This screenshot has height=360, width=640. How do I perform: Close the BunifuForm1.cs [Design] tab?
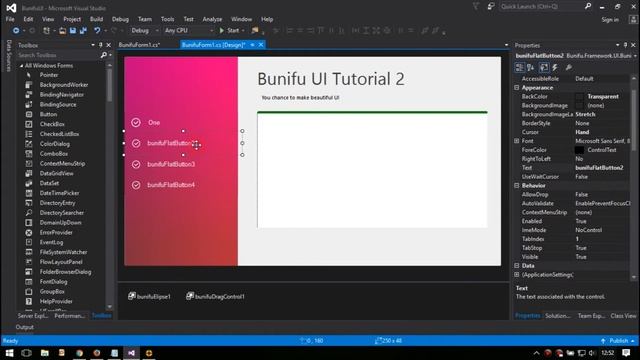[x=261, y=45]
